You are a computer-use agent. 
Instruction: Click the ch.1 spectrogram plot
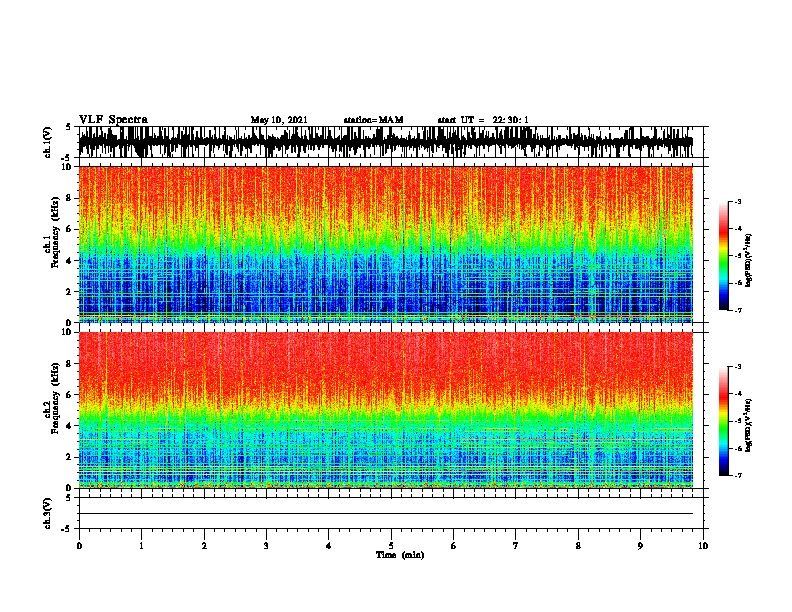point(386,244)
